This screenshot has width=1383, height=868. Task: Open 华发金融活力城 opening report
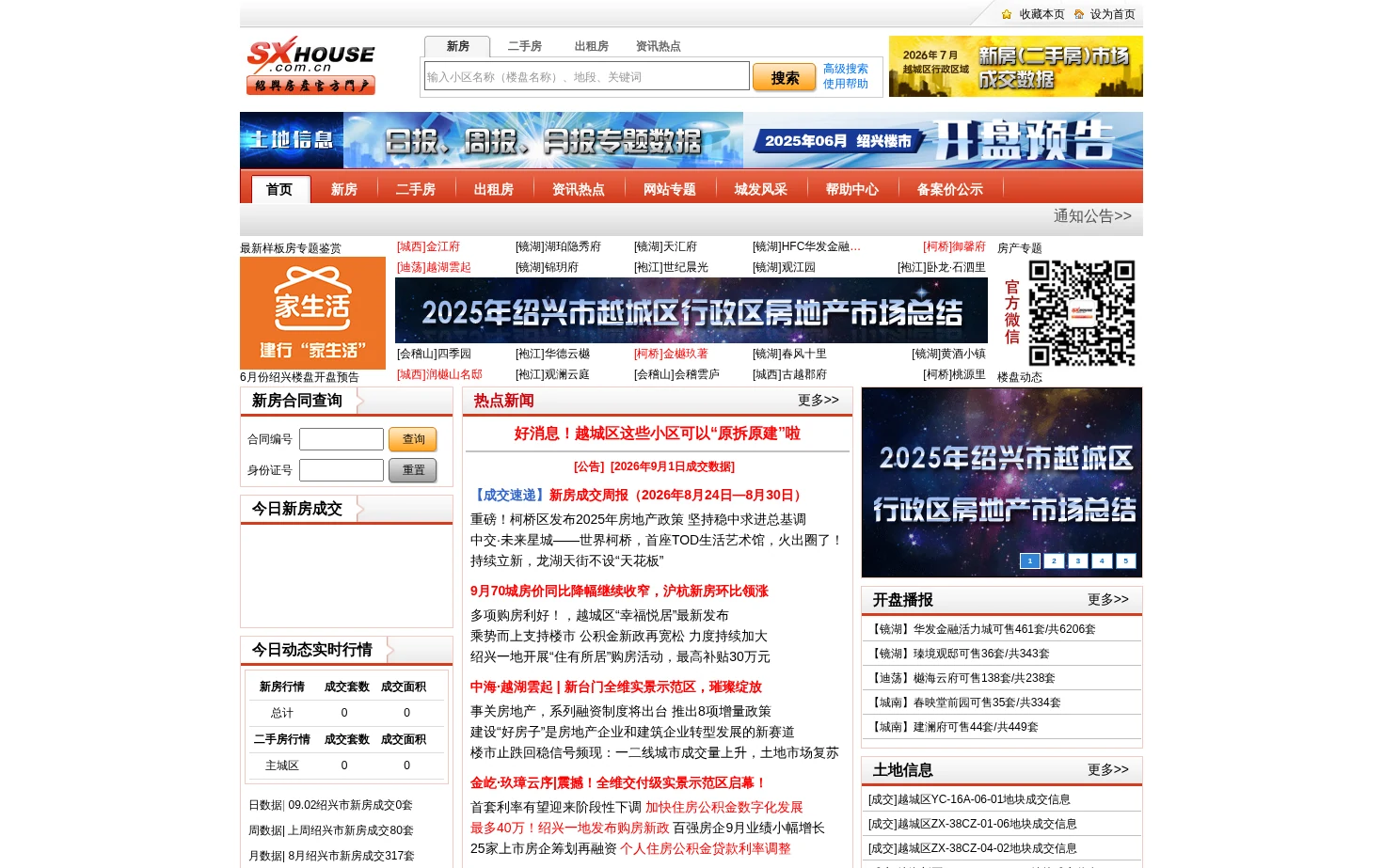pyautogui.click(x=981, y=629)
